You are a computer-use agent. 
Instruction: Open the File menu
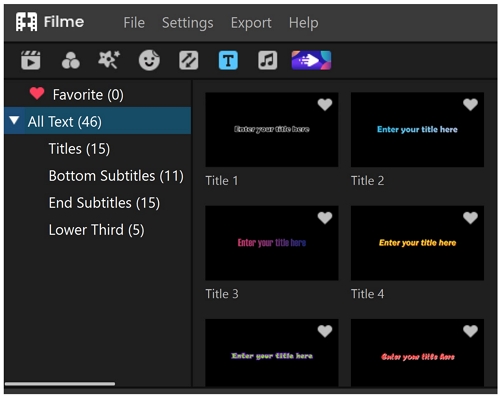pos(134,23)
